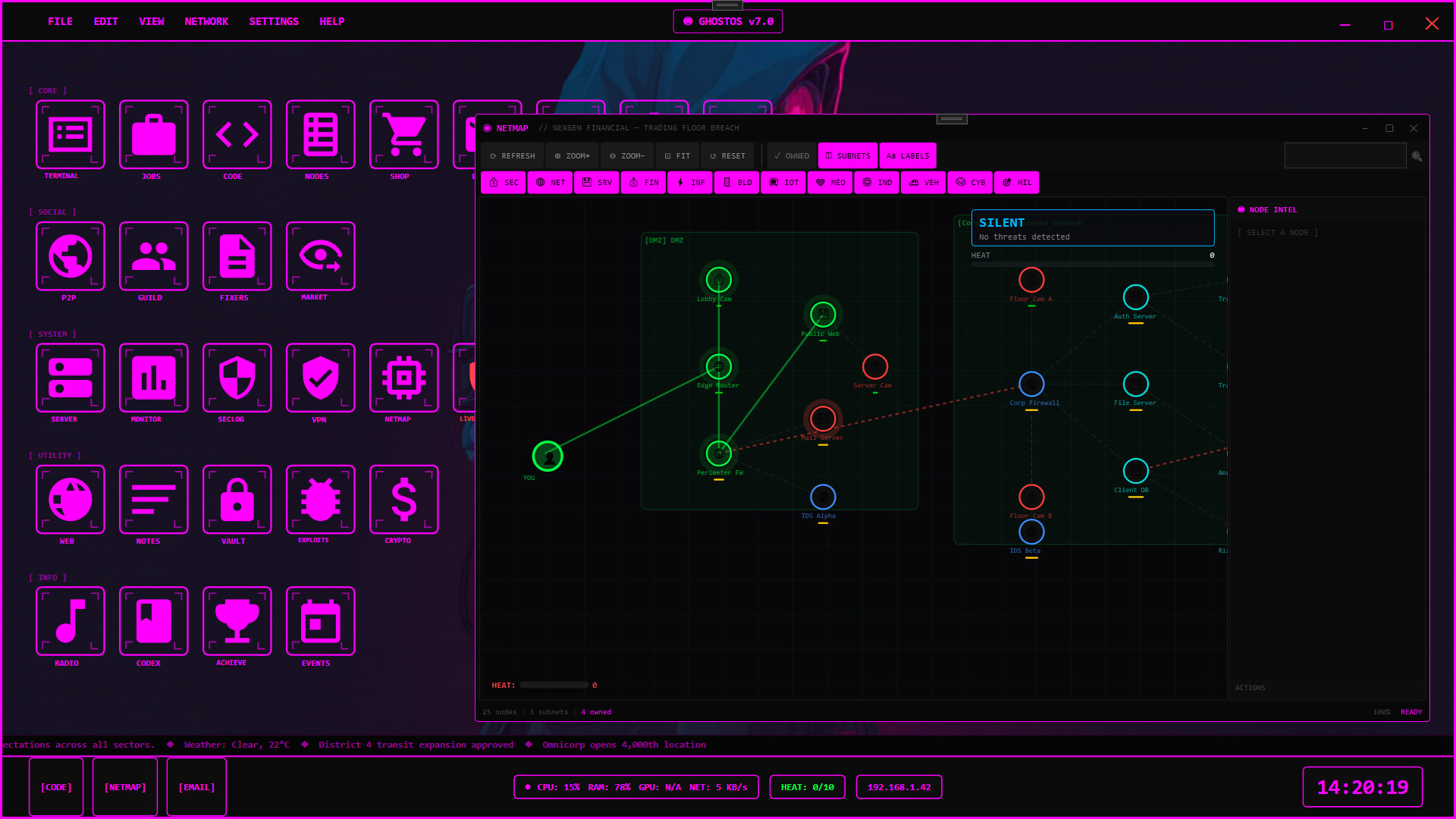Open the Terminal app icon
The image size is (1456, 819).
click(x=70, y=135)
